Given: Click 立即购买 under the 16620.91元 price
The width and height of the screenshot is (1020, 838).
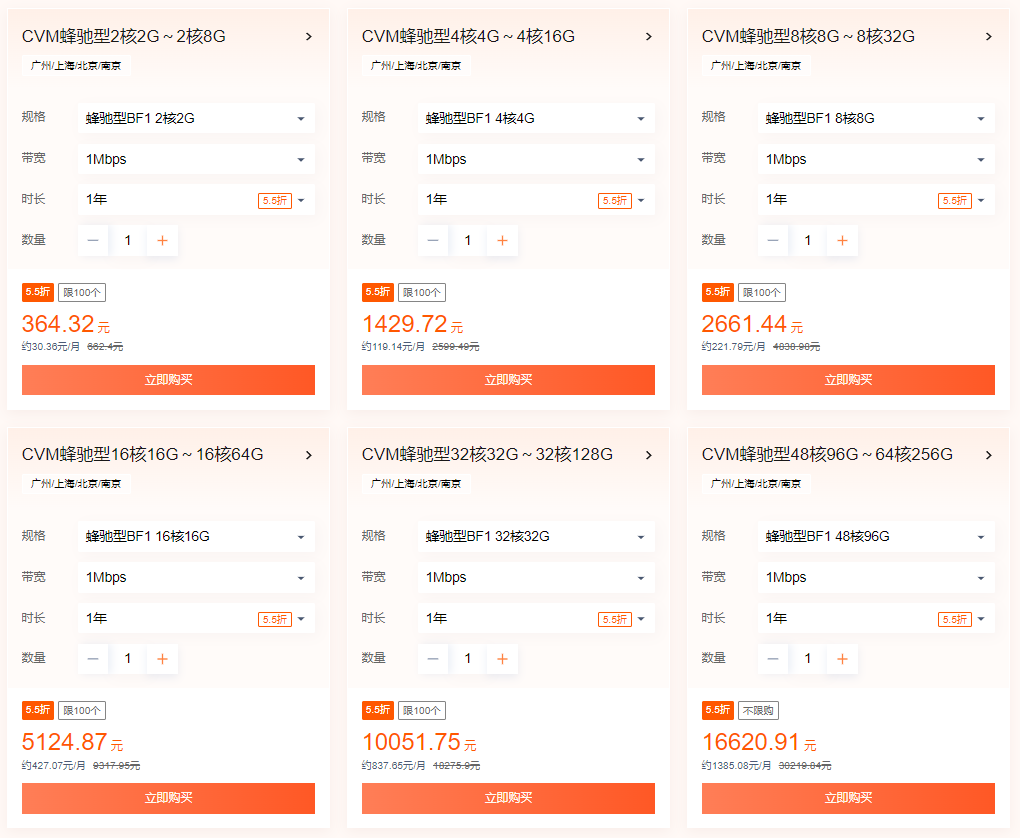Looking at the screenshot, I should (x=848, y=798).
